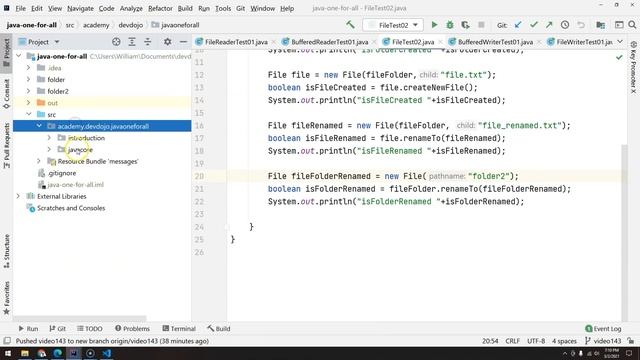The image size is (640, 360).
Task: Open the Refactor menu
Action: click(160, 8)
